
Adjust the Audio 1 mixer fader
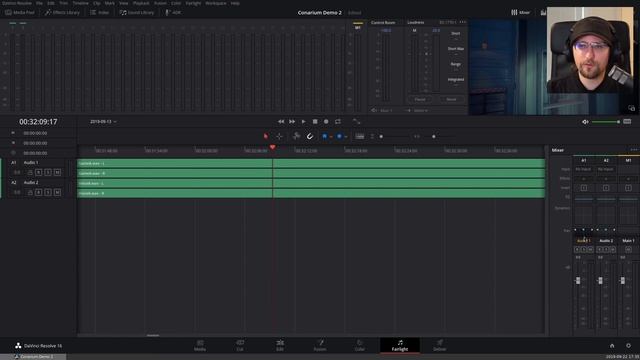(578, 280)
